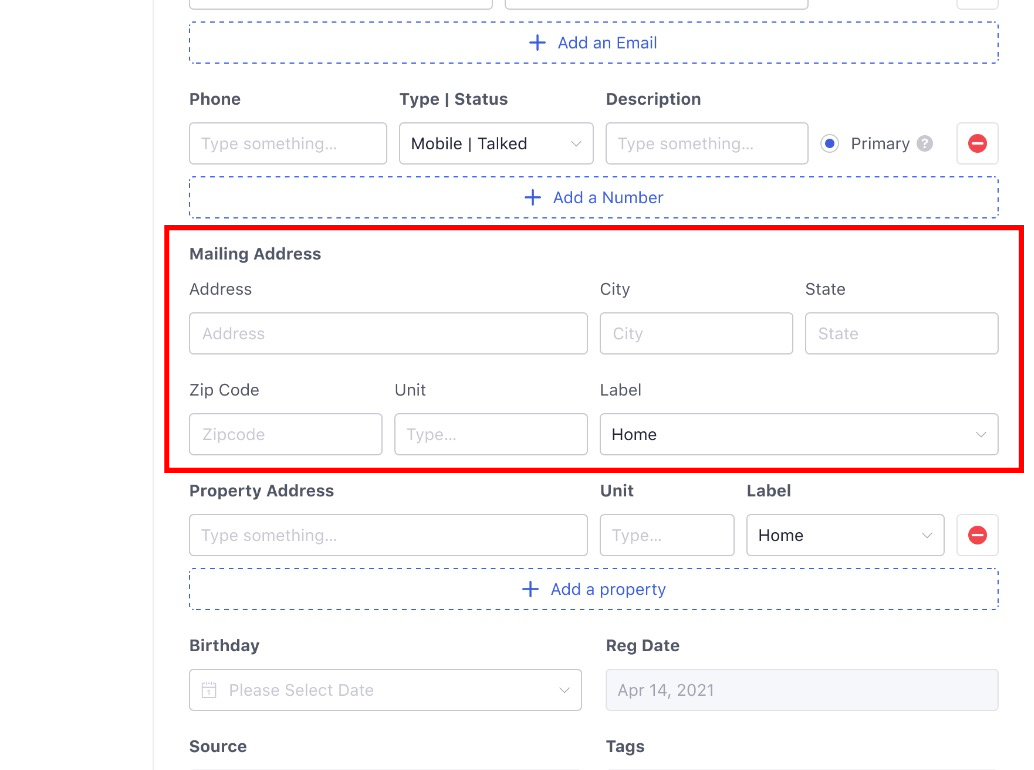
Task: Open the Property Address Label dropdown
Action: (845, 536)
